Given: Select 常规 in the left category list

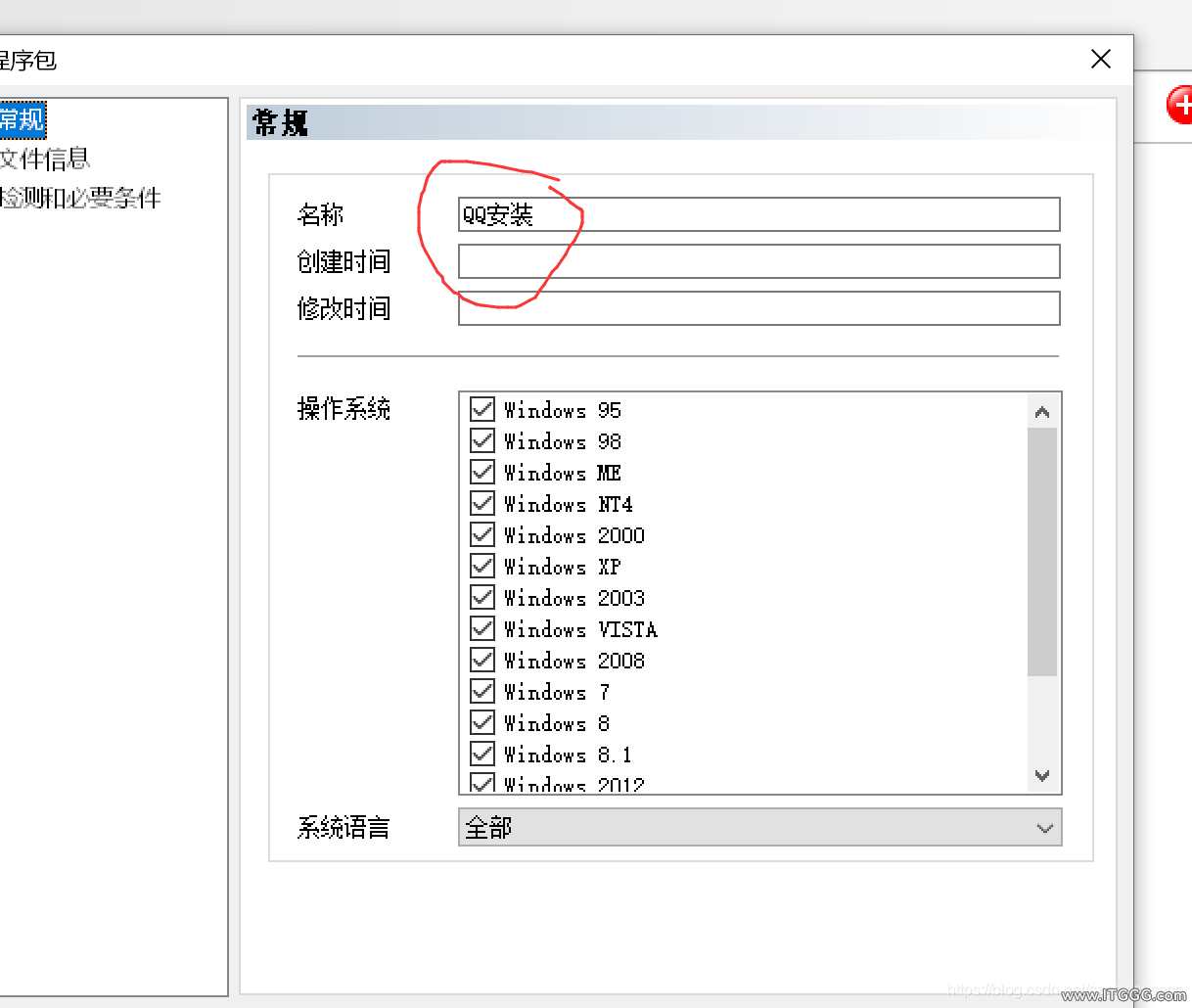Looking at the screenshot, I should pyautogui.click(x=22, y=120).
